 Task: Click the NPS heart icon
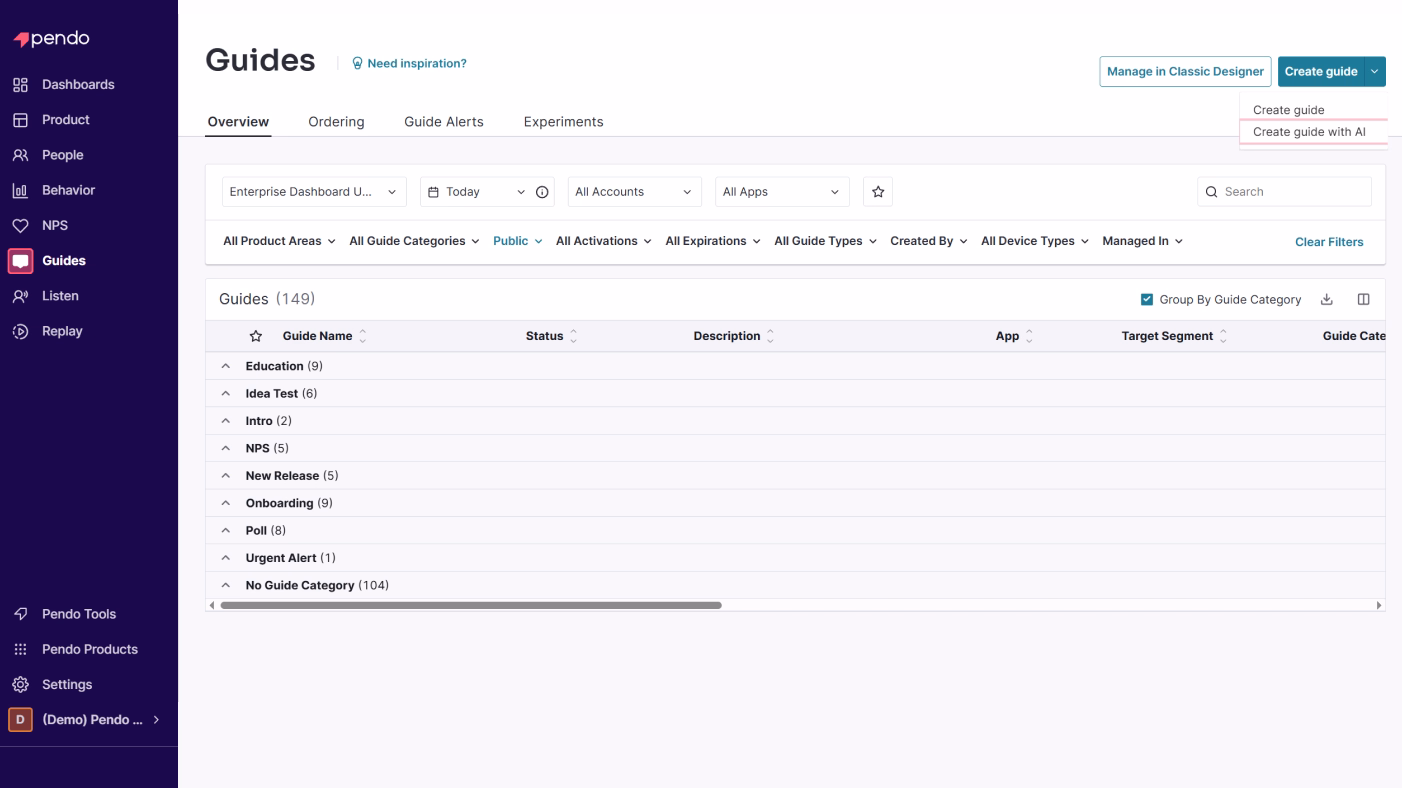pos(20,226)
